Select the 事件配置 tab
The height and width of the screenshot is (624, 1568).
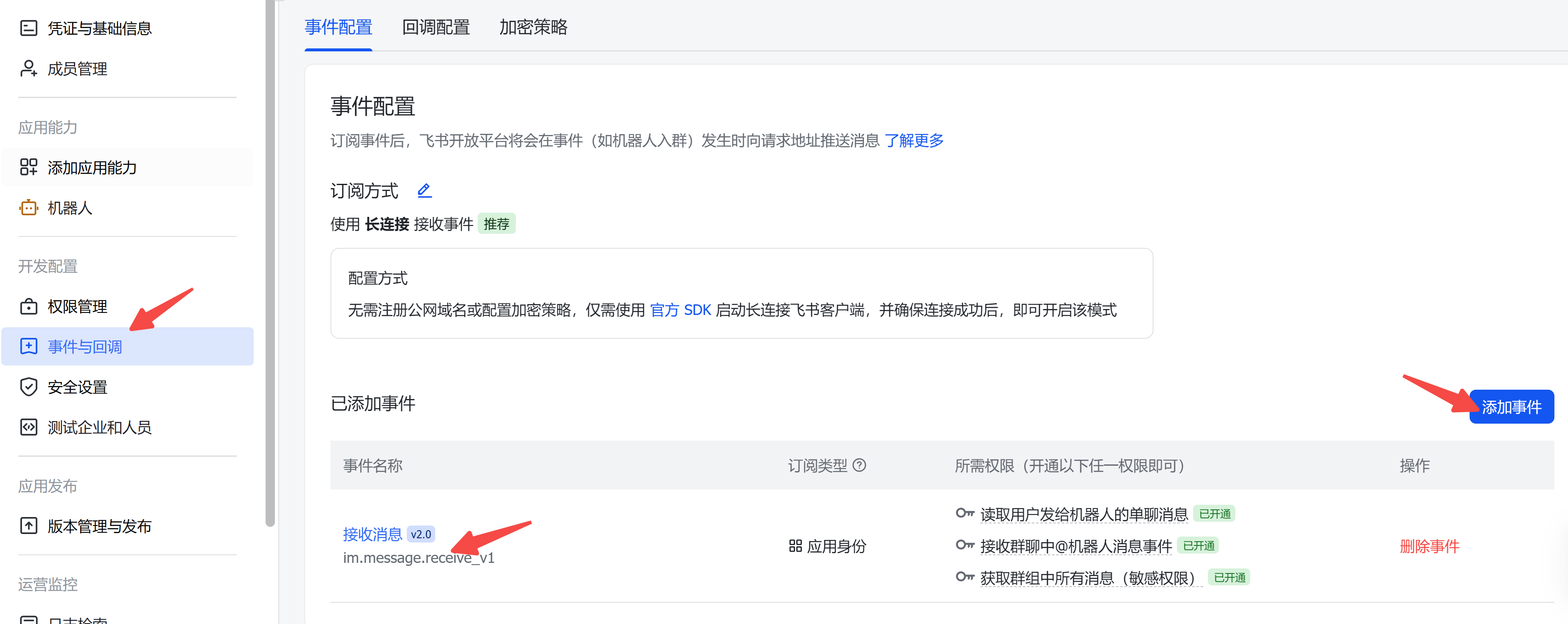[x=339, y=28]
